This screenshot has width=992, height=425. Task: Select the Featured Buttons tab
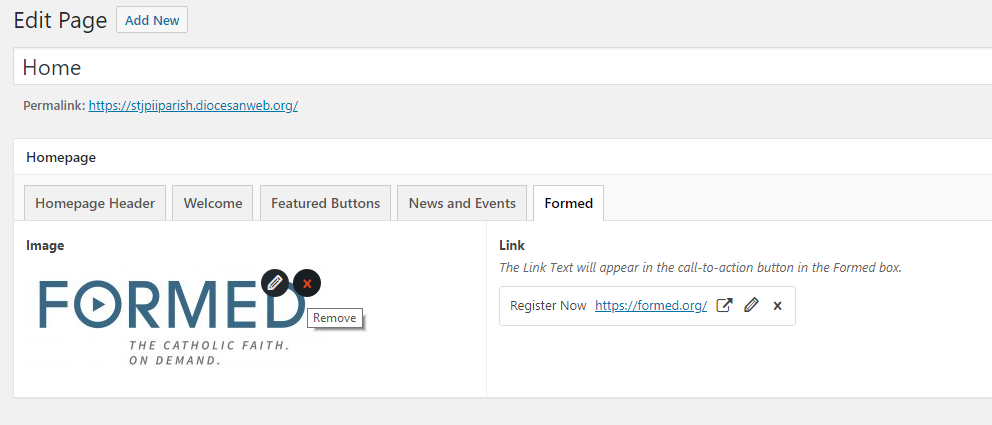click(x=326, y=203)
